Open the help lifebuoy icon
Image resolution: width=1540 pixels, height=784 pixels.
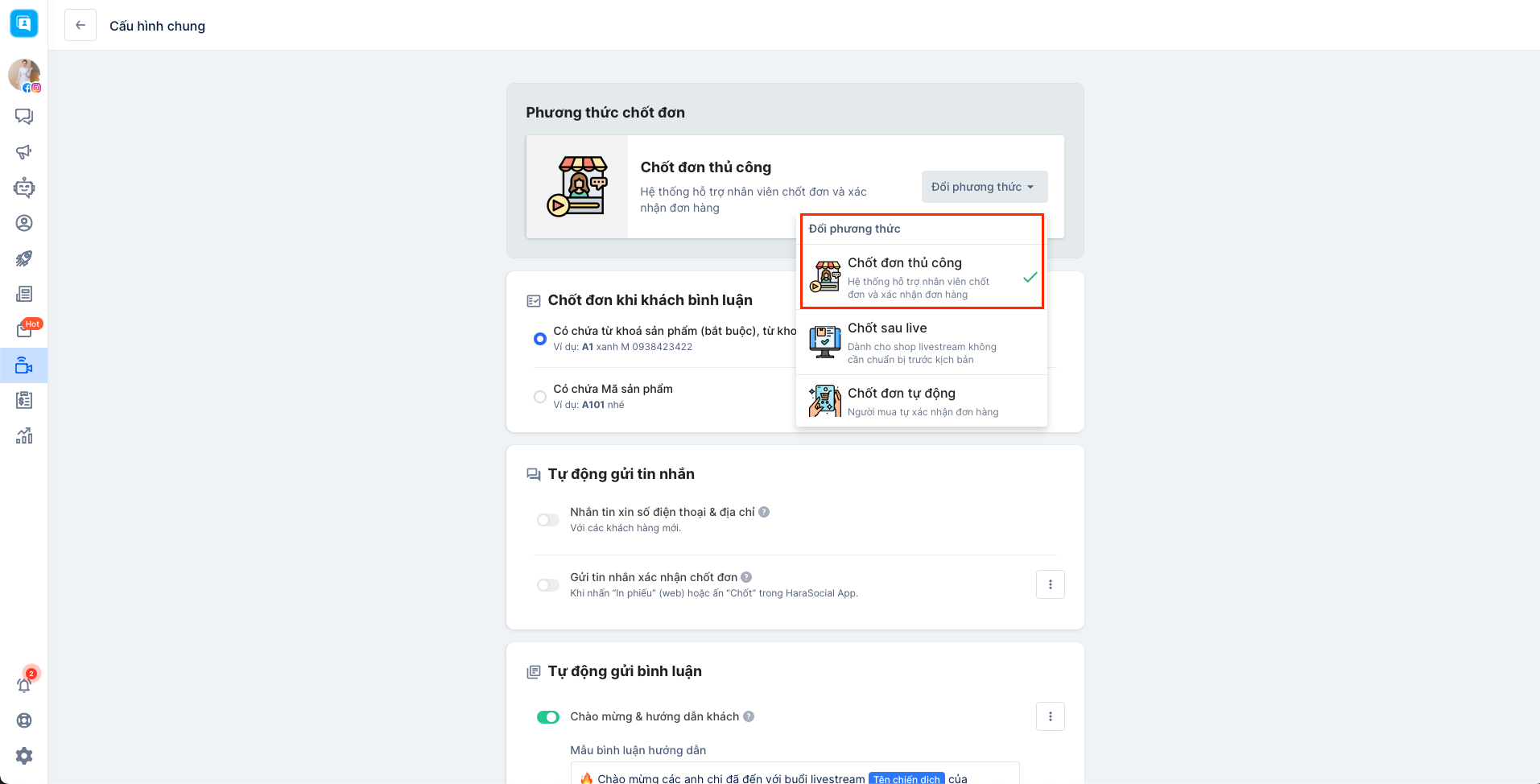click(x=24, y=720)
